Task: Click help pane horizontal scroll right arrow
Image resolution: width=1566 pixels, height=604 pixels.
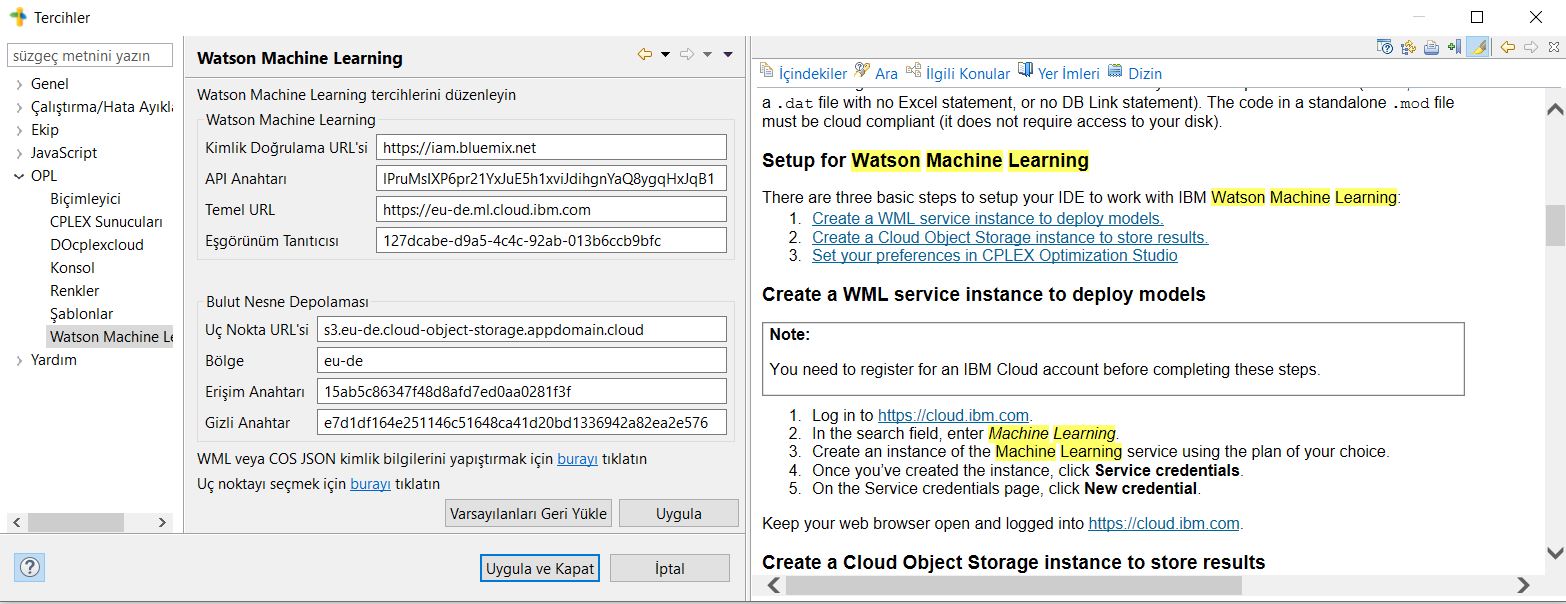Action: pyautogui.click(x=1523, y=585)
